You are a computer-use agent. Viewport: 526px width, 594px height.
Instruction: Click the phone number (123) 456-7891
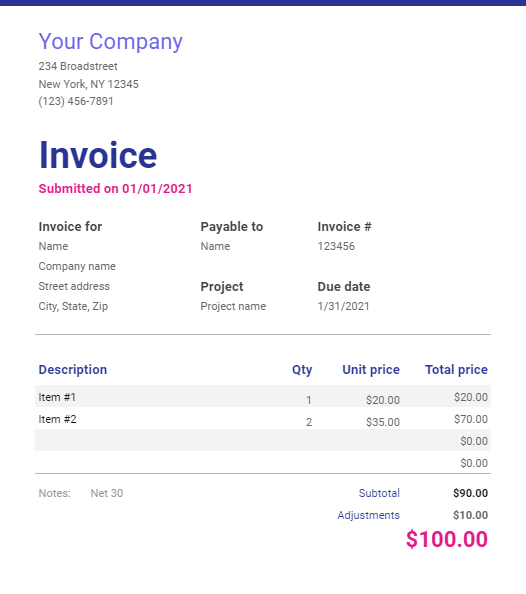pyautogui.click(x=76, y=101)
